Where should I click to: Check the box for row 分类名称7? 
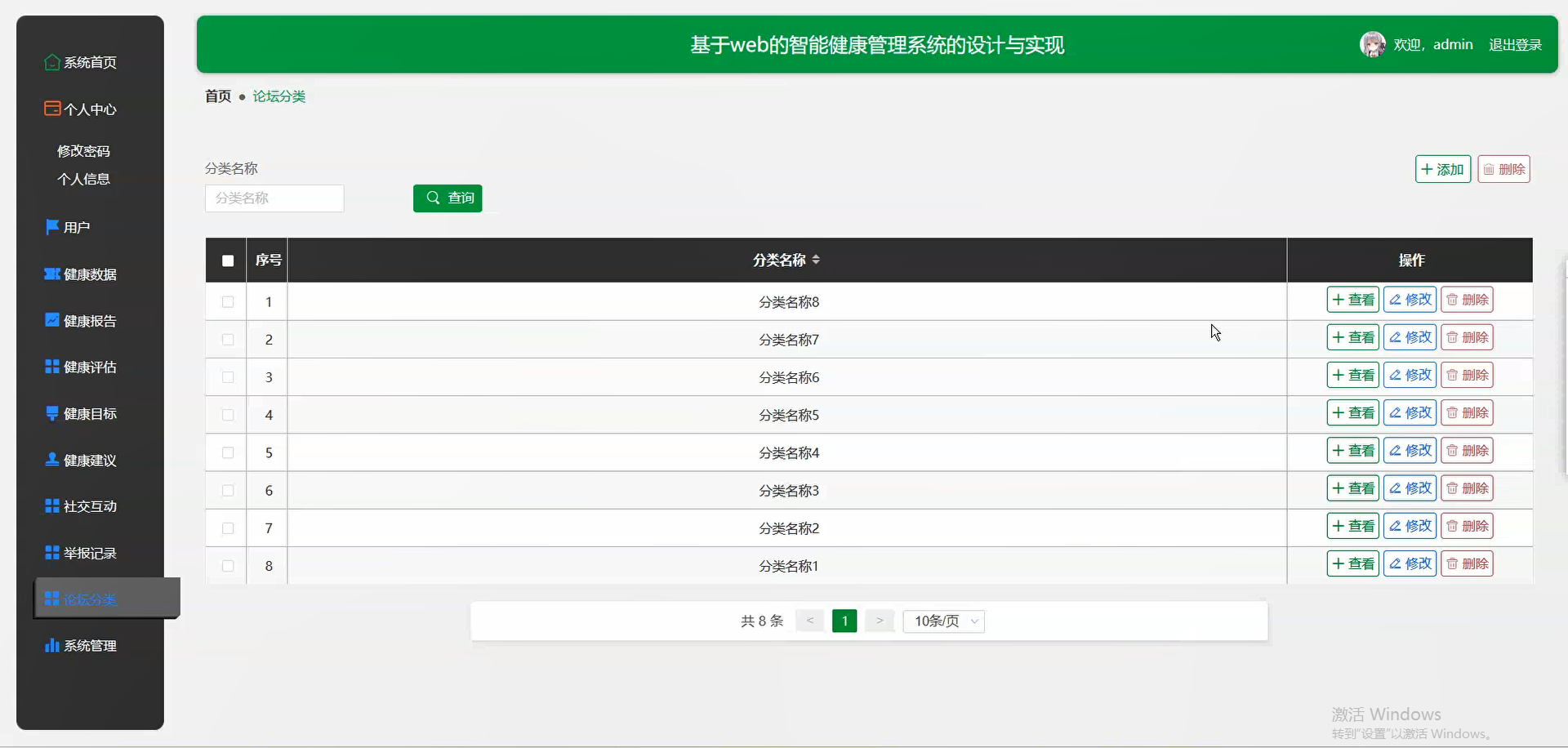[x=228, y=339]
